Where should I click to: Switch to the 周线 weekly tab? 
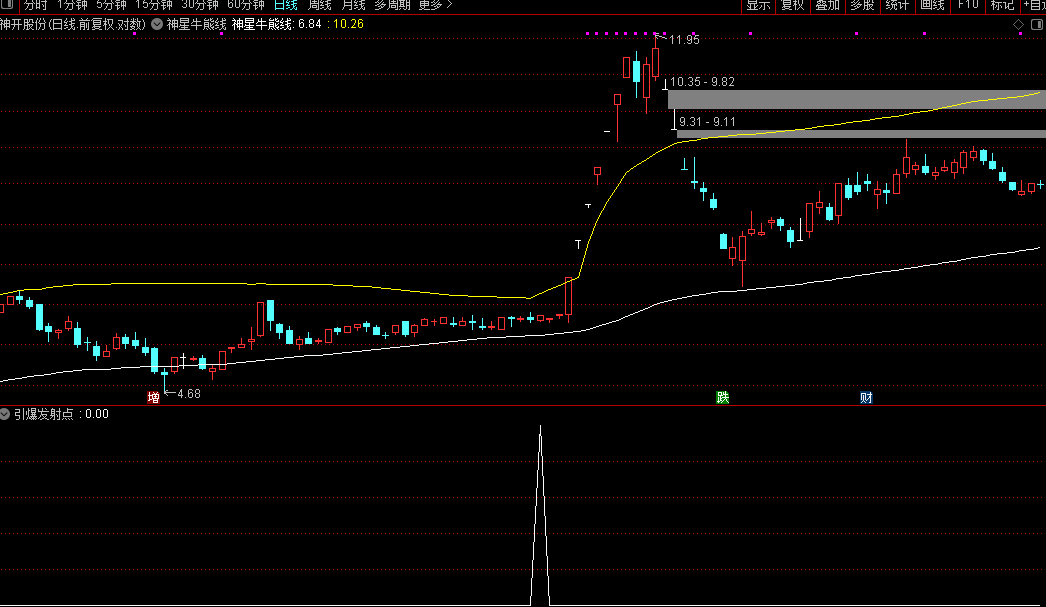point(320,5)
